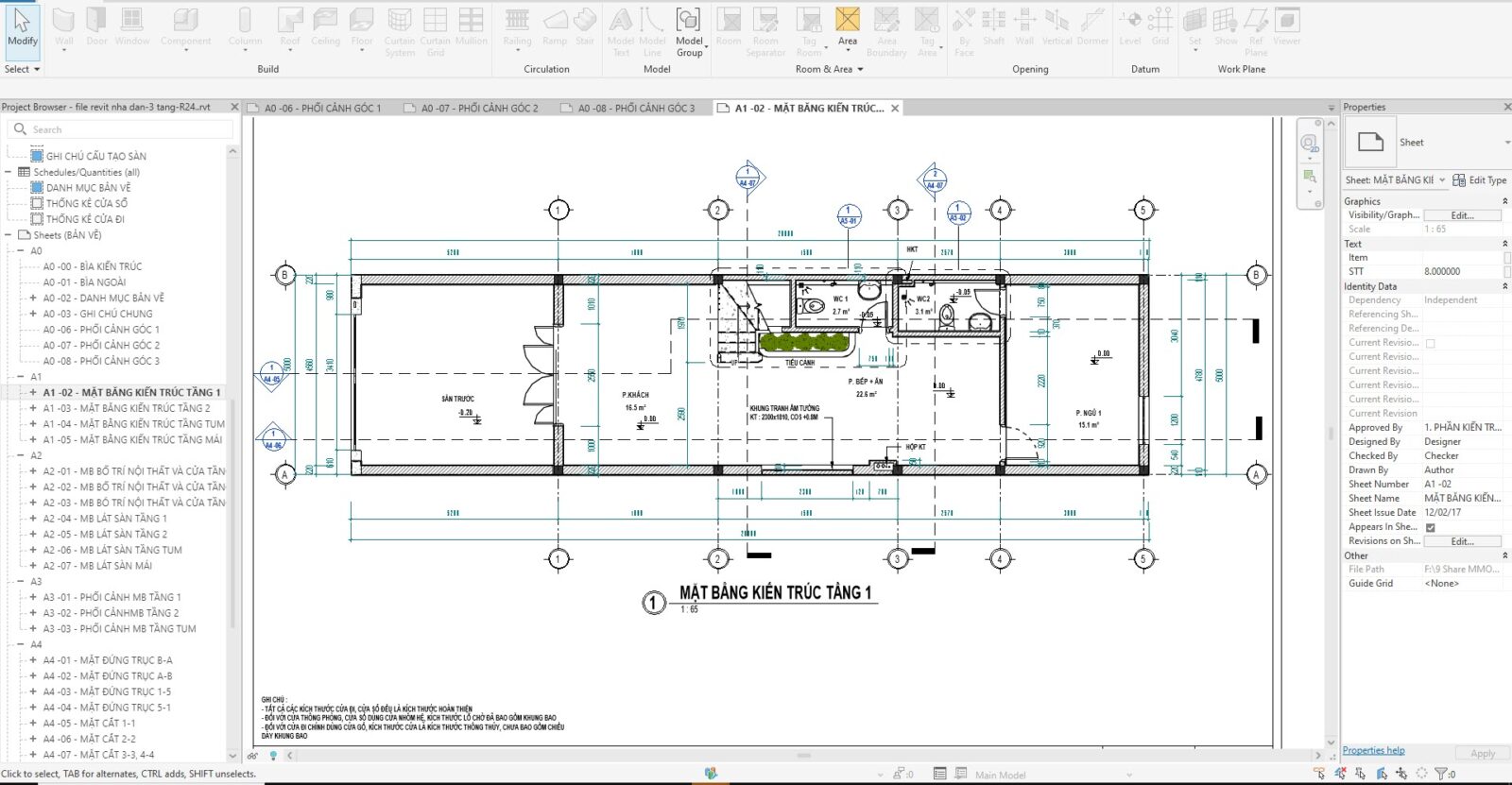Collapse the A4 sheet group
The image size is (1512, 785).
[x=21, y=644]
